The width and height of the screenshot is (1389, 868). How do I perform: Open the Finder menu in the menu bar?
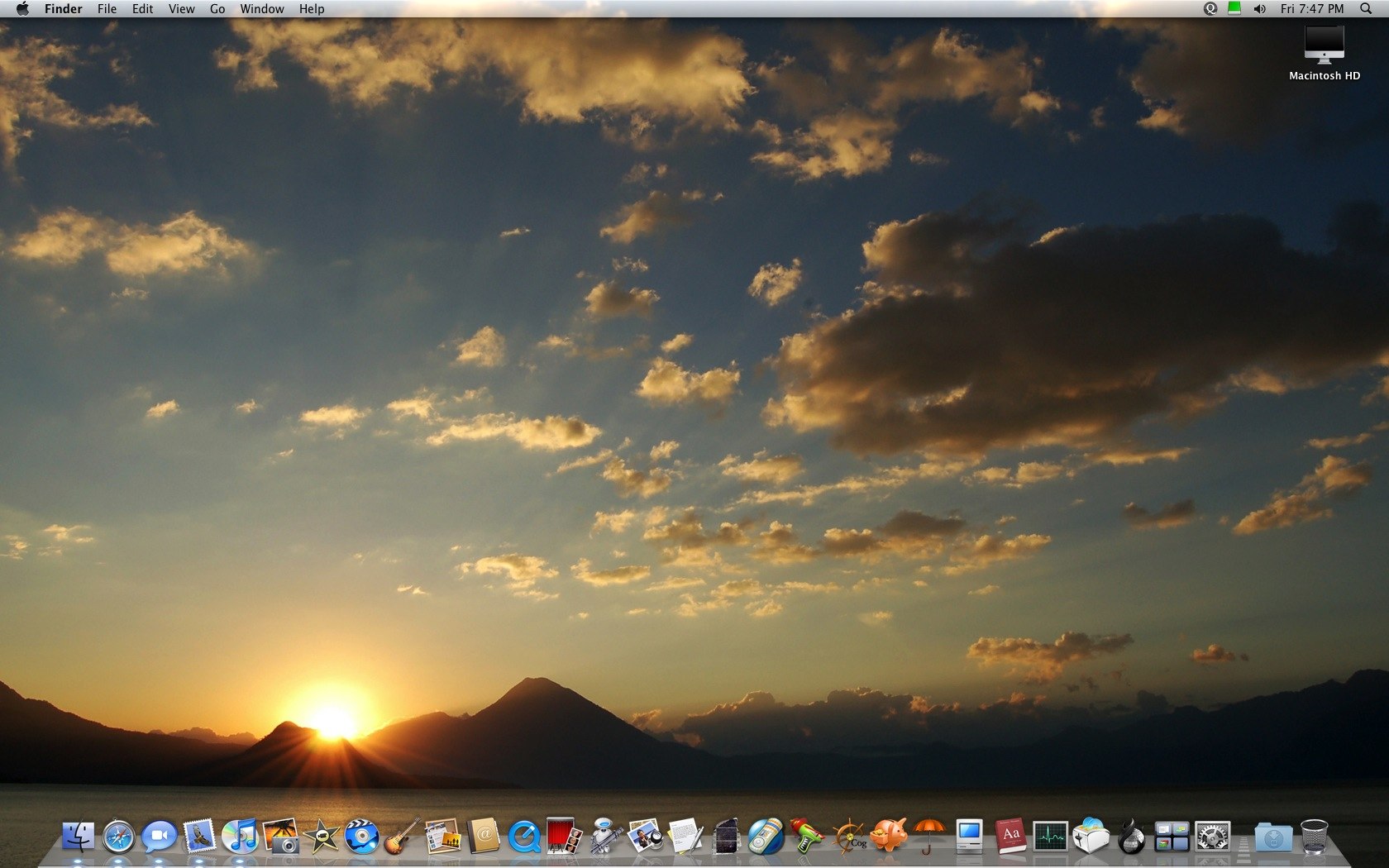pyautogui.click(x=63, y=8)
